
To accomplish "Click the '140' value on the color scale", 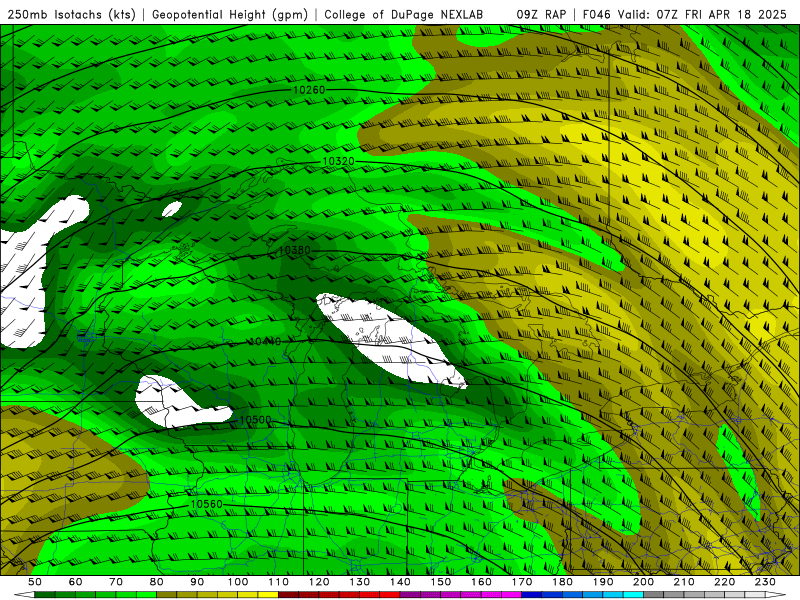I will [400, 582].
